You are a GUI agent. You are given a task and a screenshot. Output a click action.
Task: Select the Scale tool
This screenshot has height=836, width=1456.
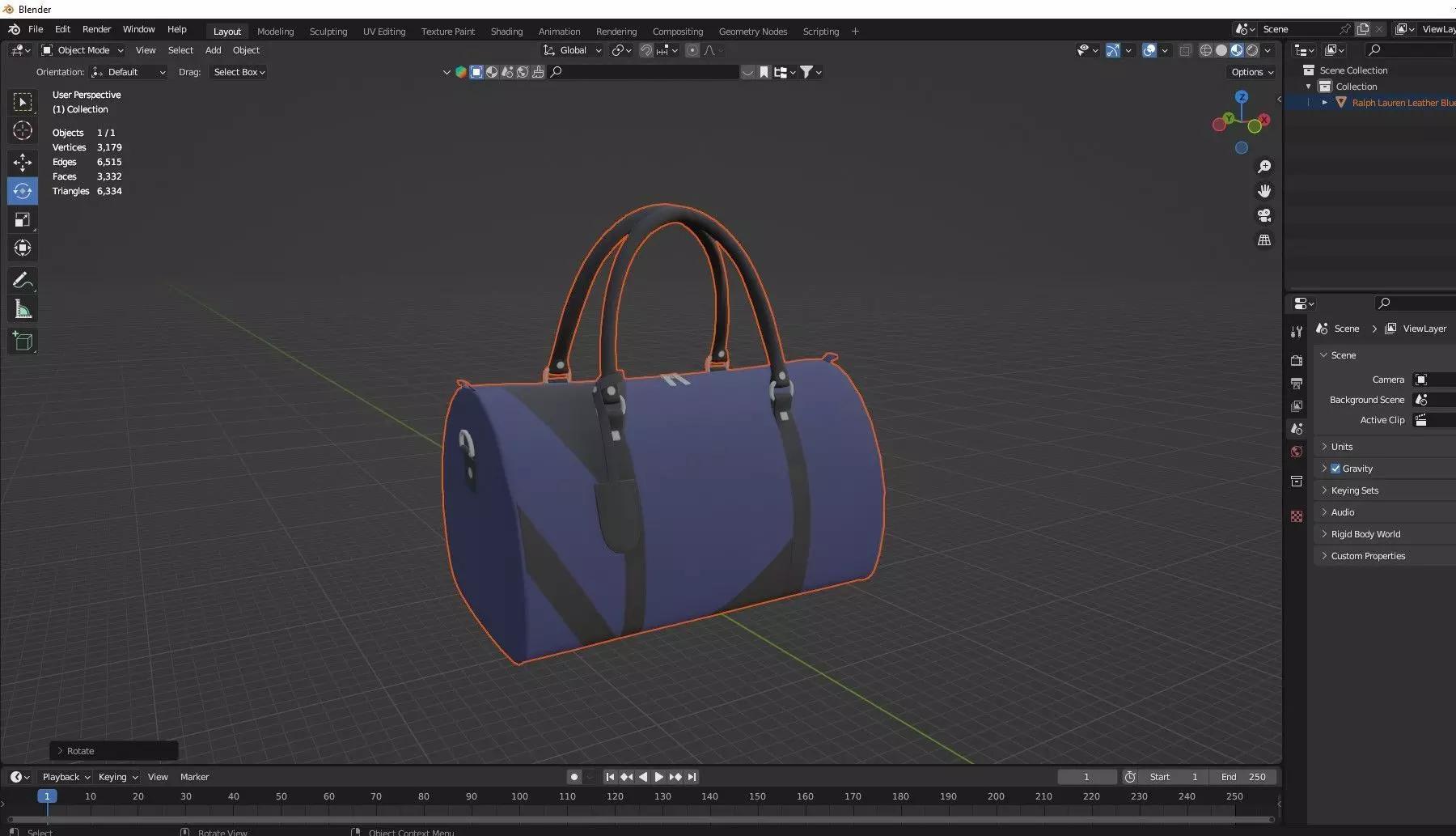click(23, 219)
